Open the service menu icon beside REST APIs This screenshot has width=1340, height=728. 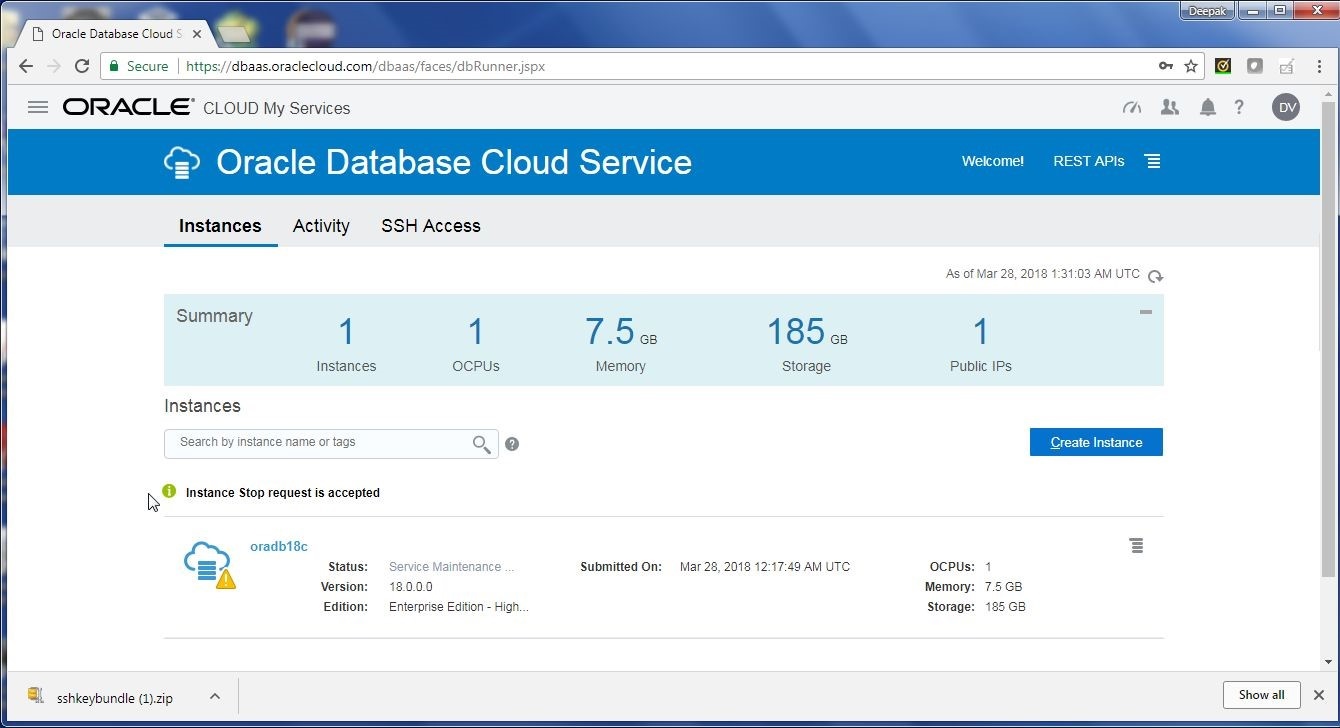(1152, 160)
